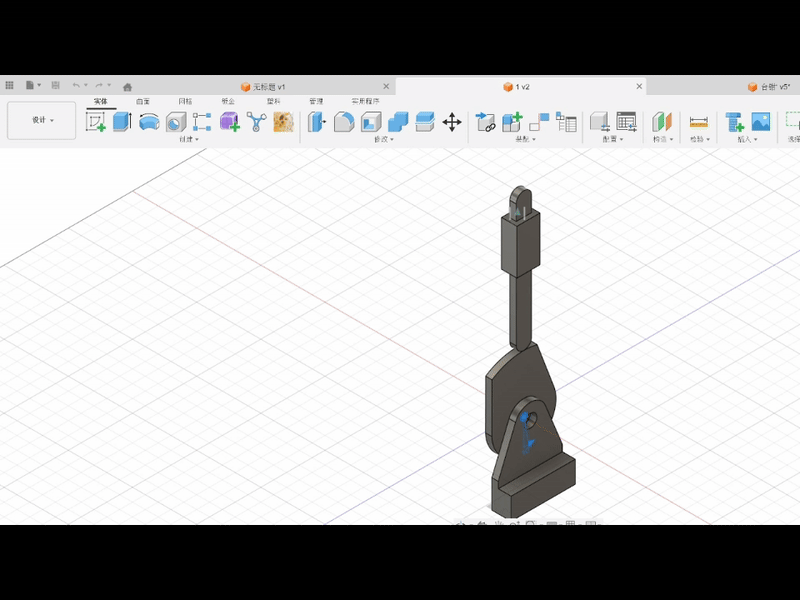Click the Create Sketch tool
Screen dimensions: 800x600
(x=96, y=122)
